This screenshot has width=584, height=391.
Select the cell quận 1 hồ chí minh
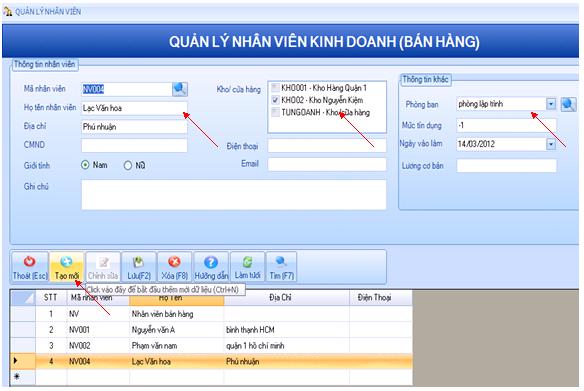click(286, 346)
